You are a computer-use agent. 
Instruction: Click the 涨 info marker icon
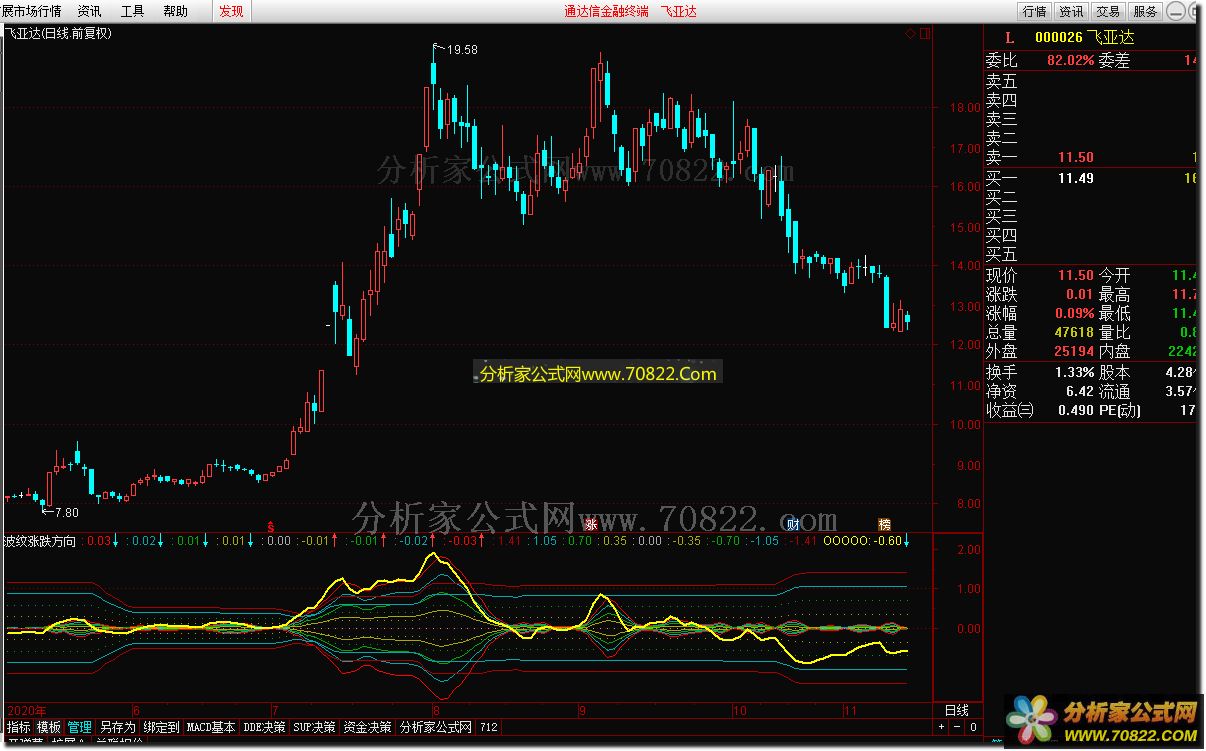click(590, 524)
